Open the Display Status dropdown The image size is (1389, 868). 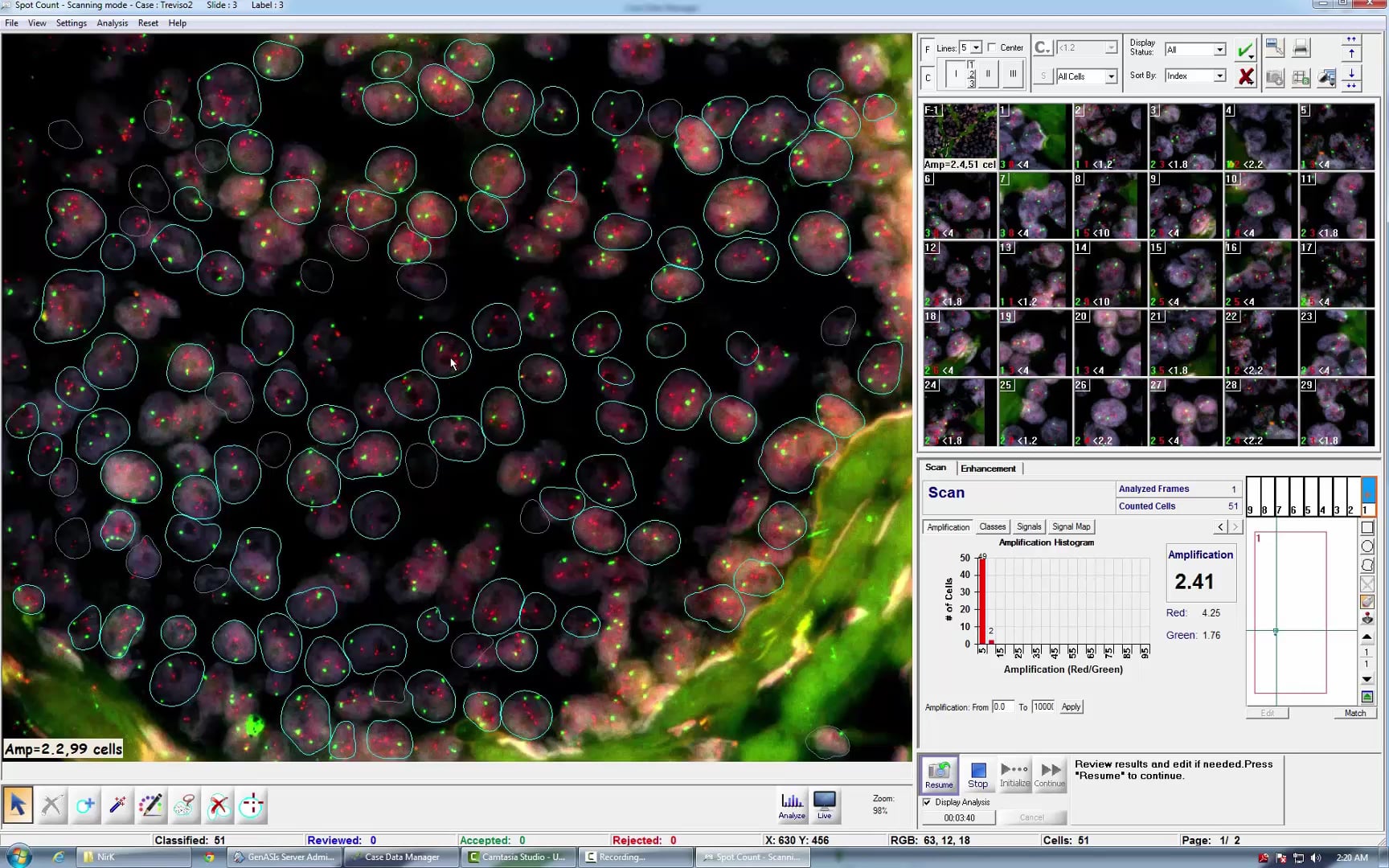(x=1219, y=50)
